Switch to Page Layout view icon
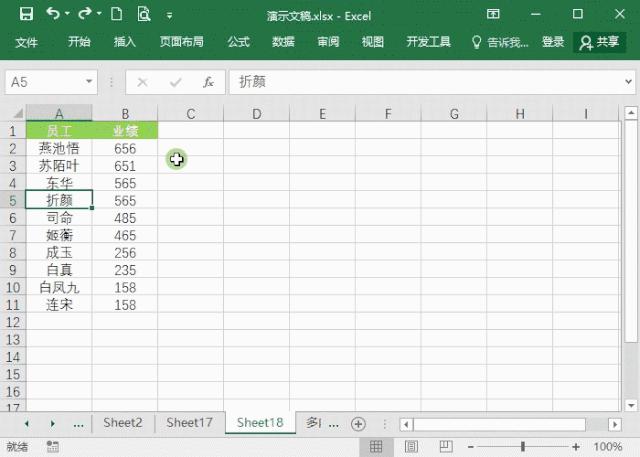 [411, 446]
